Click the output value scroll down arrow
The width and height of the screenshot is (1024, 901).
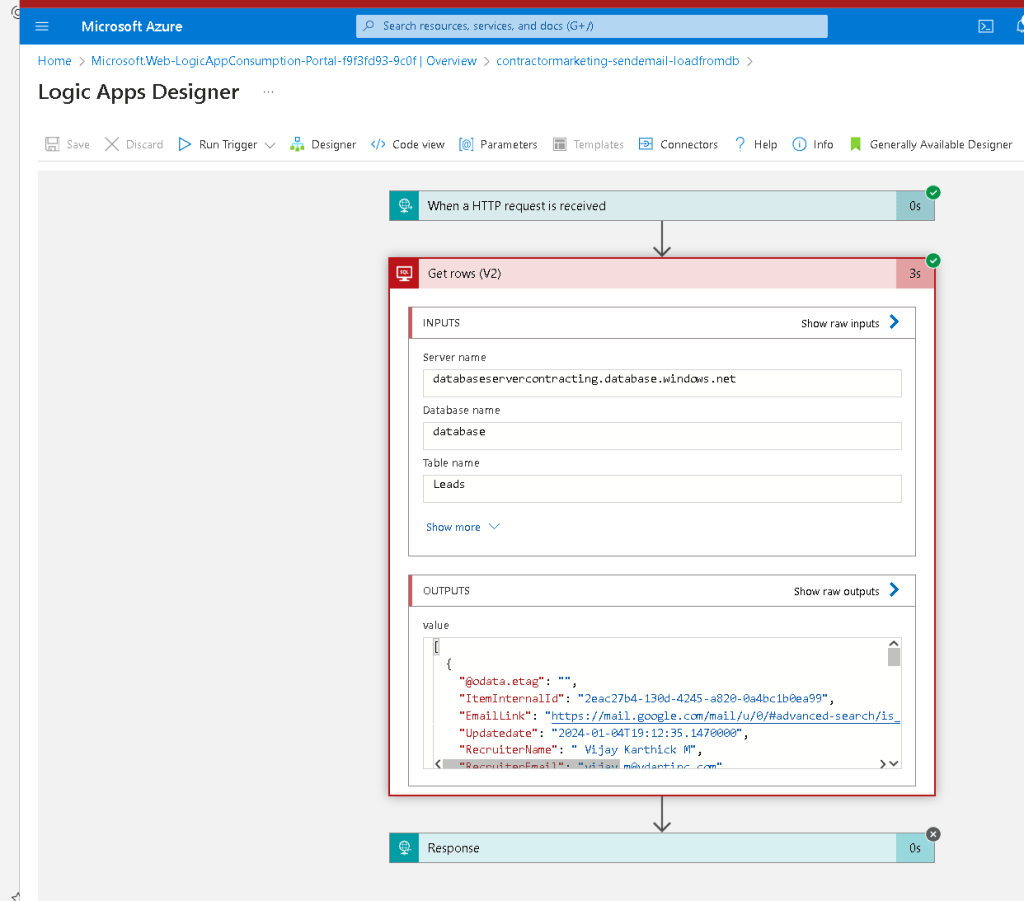coord(893,763)
